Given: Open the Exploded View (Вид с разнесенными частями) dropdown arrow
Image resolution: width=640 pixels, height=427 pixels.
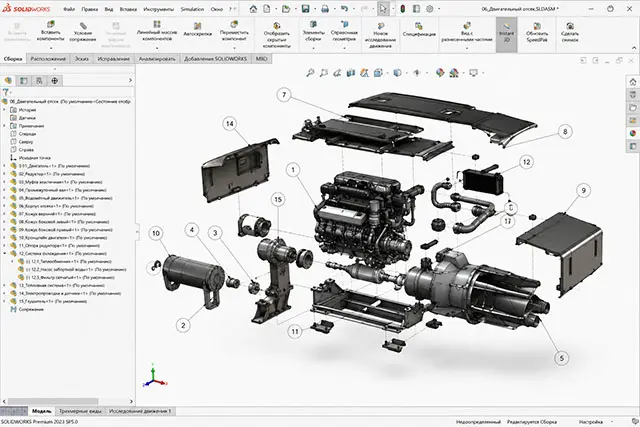Looking at the screenshot, I should click(x=467, y=48).
